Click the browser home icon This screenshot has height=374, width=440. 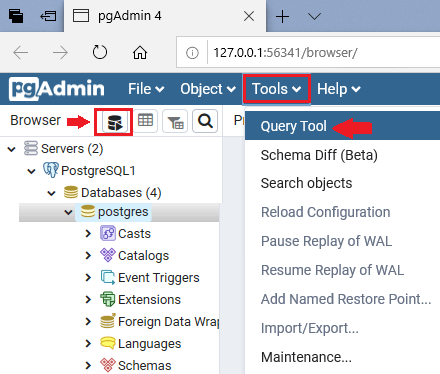pyautogui.click(x=140, y=52)
